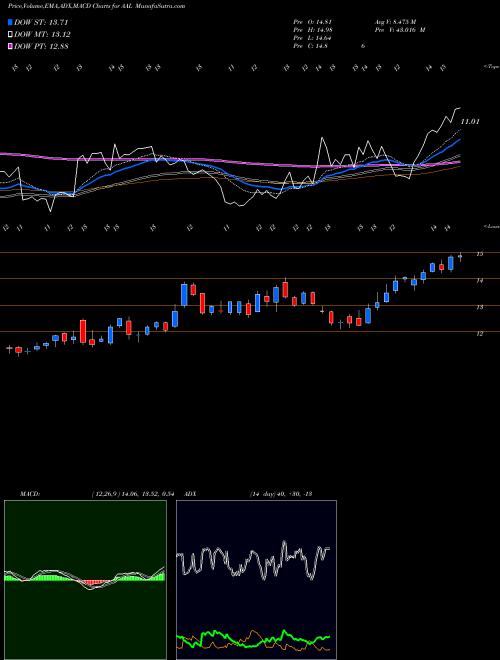The width and height of the screenshot is (500, 660).
Task: Open the dark blue ADX indicator panel
Action: tap(256, 580)
